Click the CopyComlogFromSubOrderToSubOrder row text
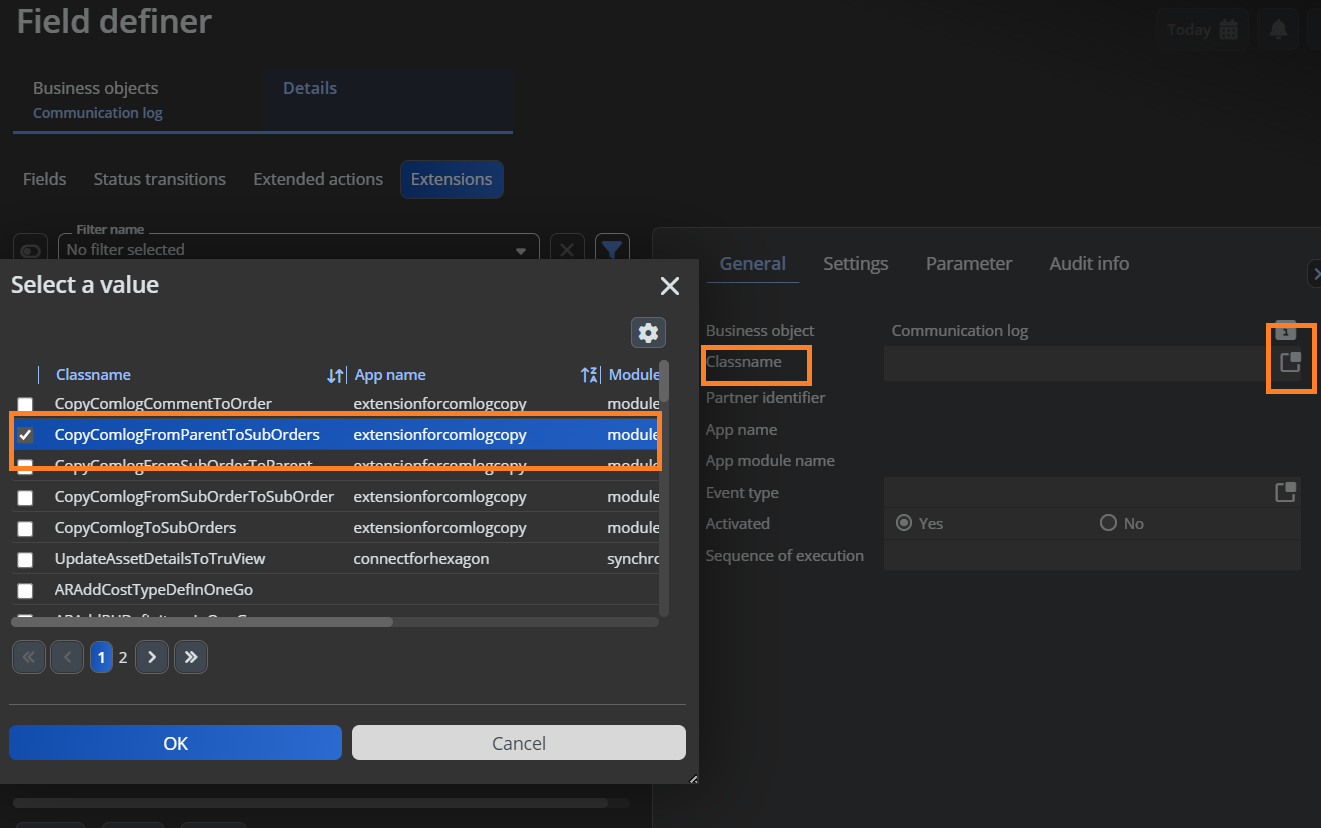 coord(194,497)
